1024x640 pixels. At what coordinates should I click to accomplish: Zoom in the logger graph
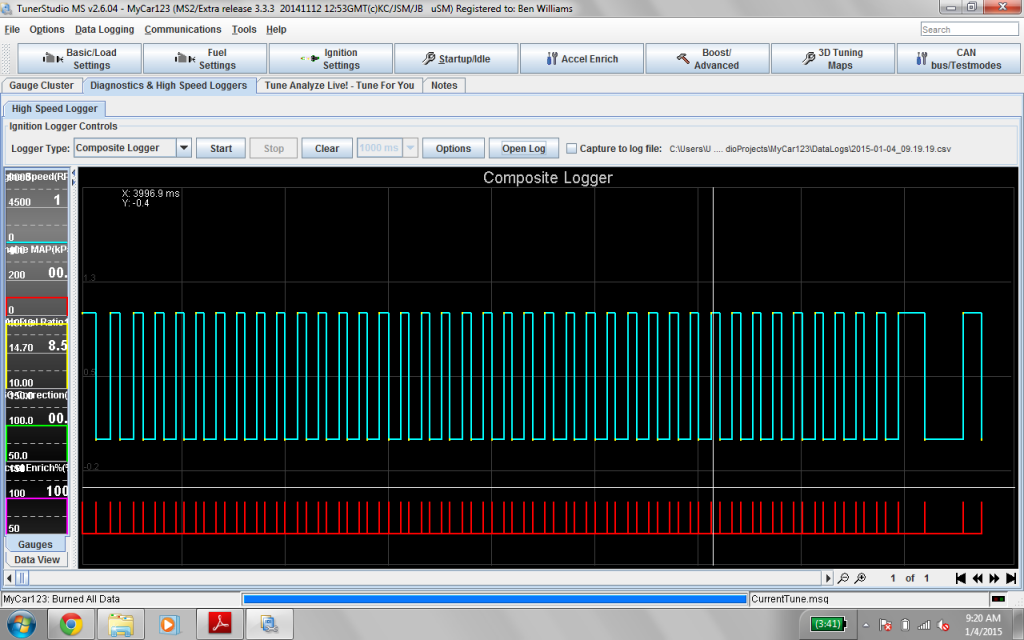pos(860,578)
